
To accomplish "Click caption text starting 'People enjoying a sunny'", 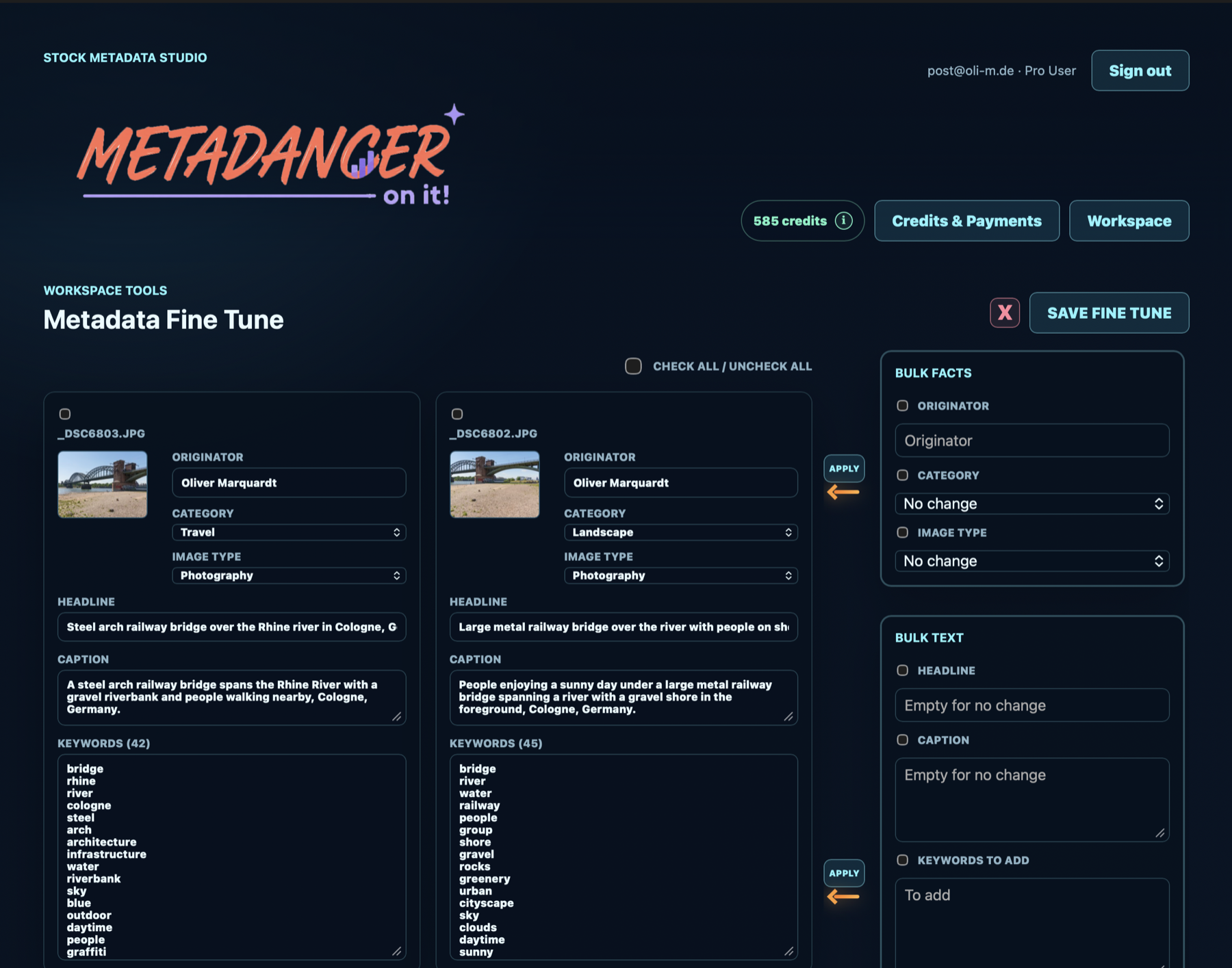I will 624,697.
